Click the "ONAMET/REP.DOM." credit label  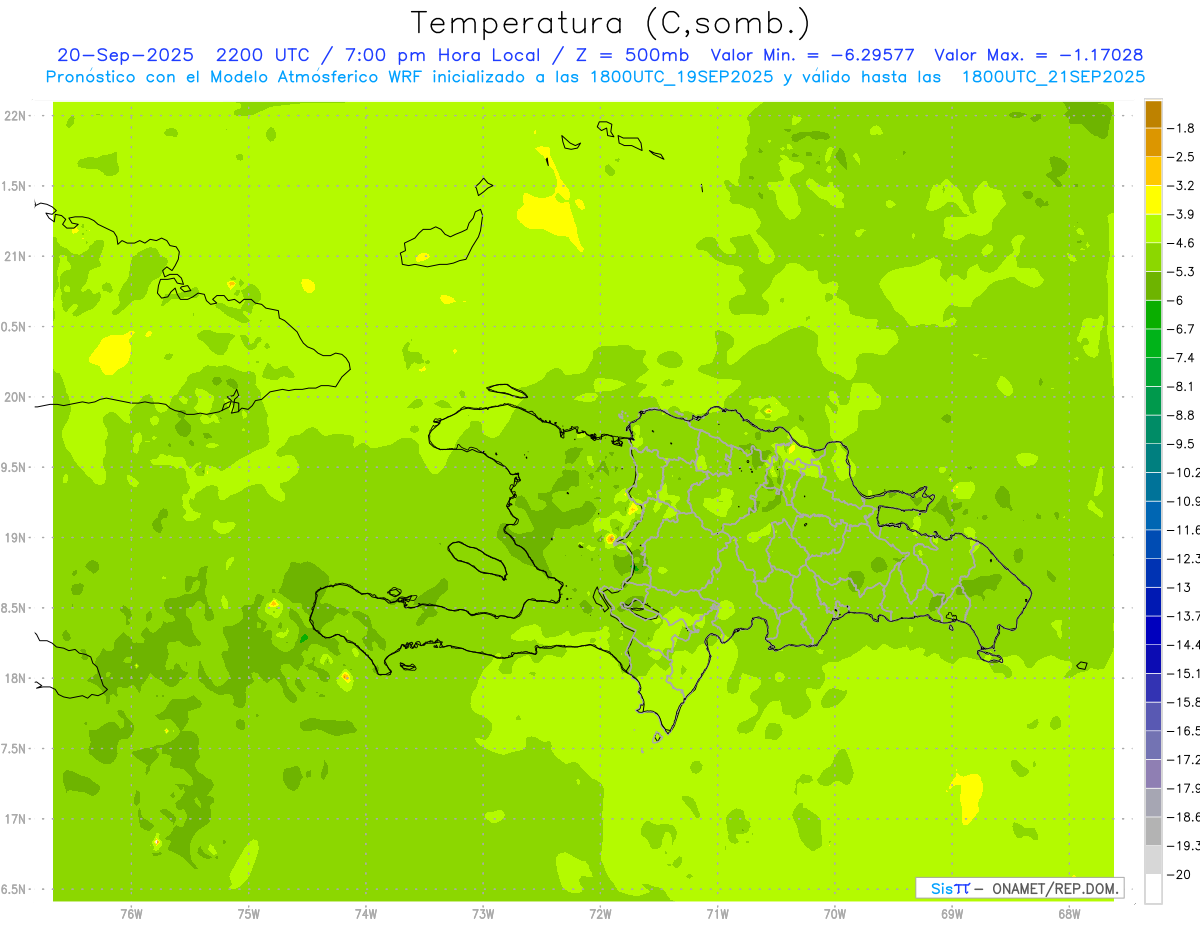click(x=1056, y=888)
